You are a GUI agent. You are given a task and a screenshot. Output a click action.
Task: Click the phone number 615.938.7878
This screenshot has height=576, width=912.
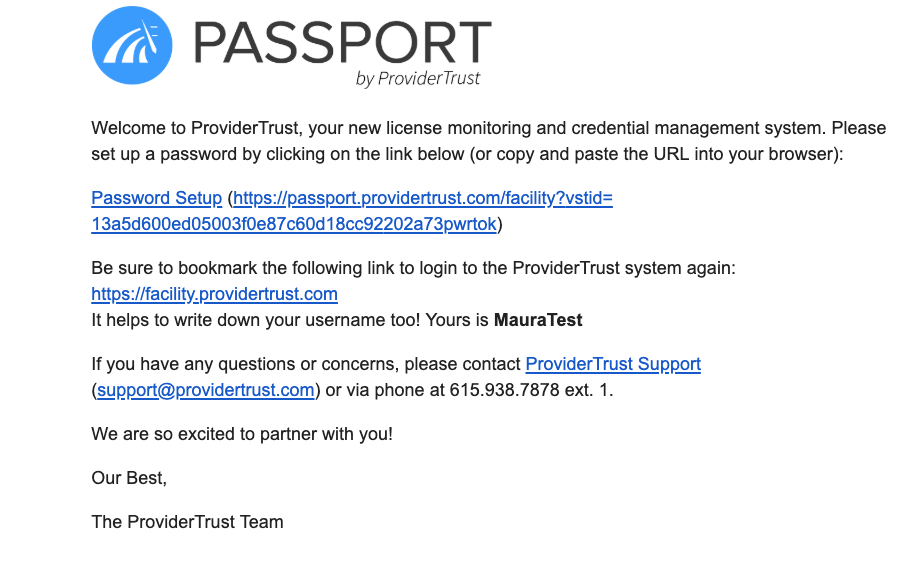click(x=504, y=390)
